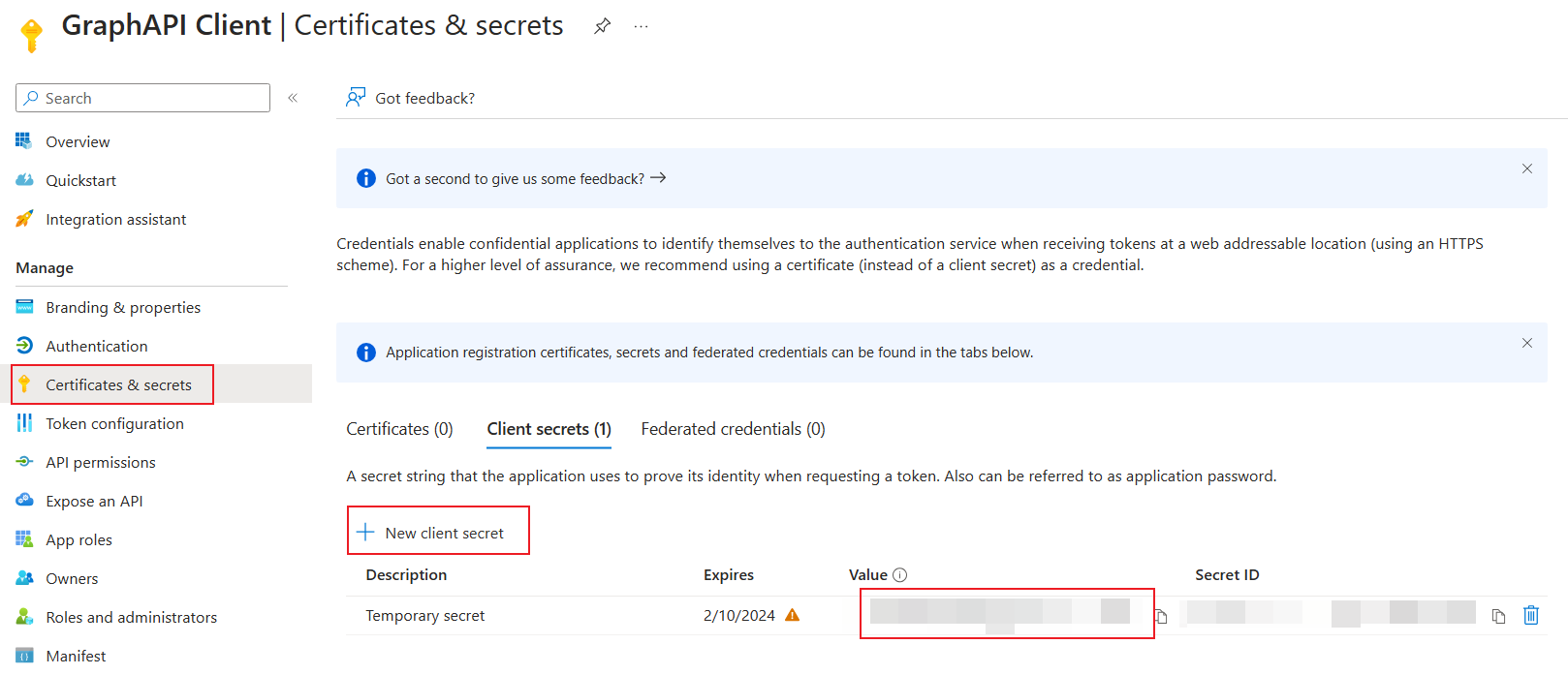The width and height of the screenshot is (1568, 675).
Task: Dismiss the feedback request banner
Action: pyautogui.click(x=1527, y=169)
